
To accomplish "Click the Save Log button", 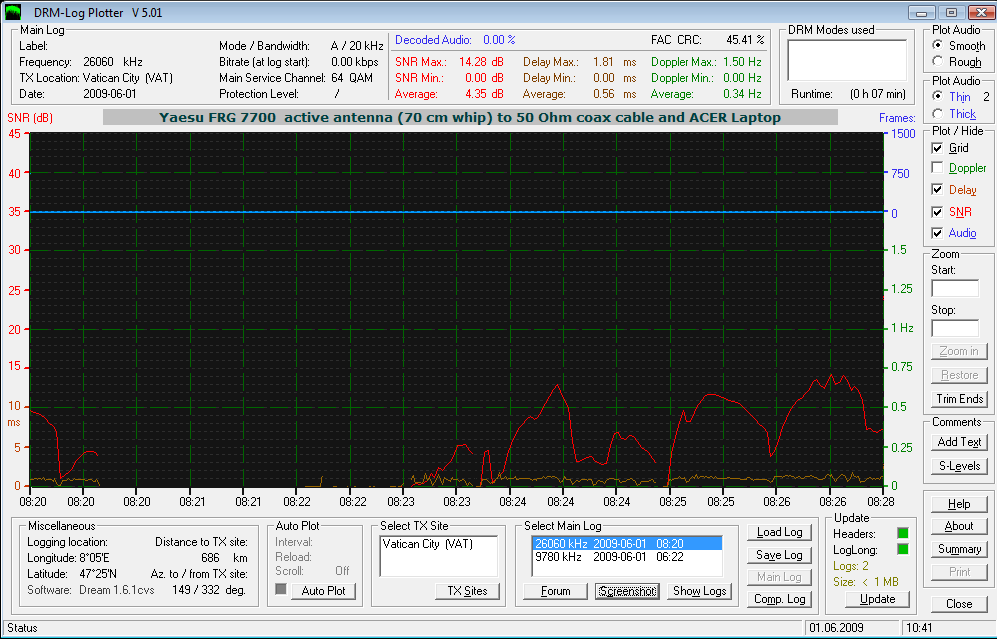I will click(779, 555).
